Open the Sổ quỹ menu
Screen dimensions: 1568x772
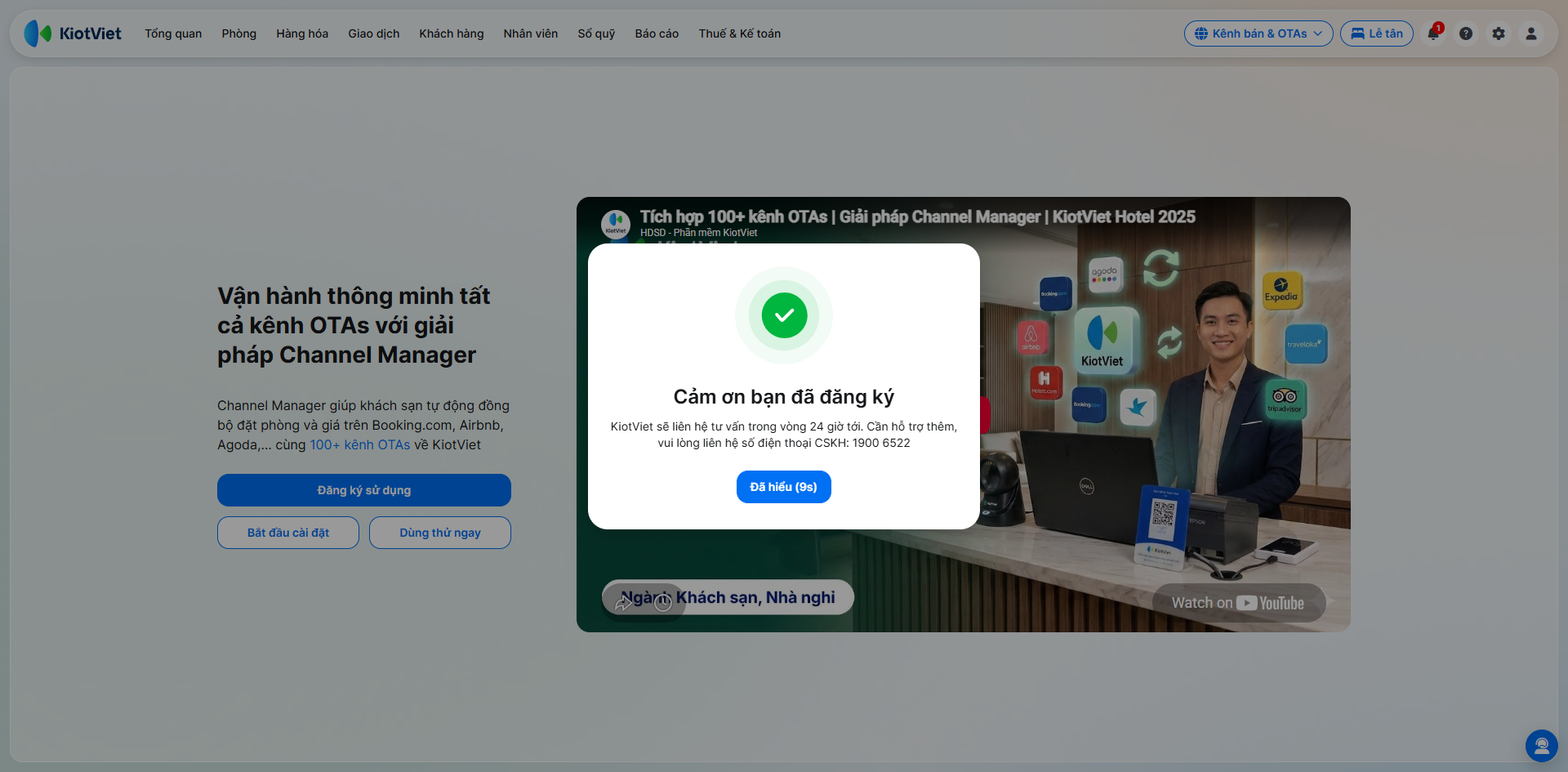[596, 33]
